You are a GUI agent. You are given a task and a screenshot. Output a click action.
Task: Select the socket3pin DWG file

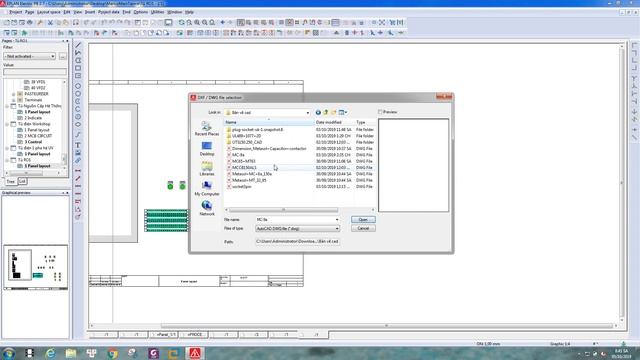tap(242, 187)
